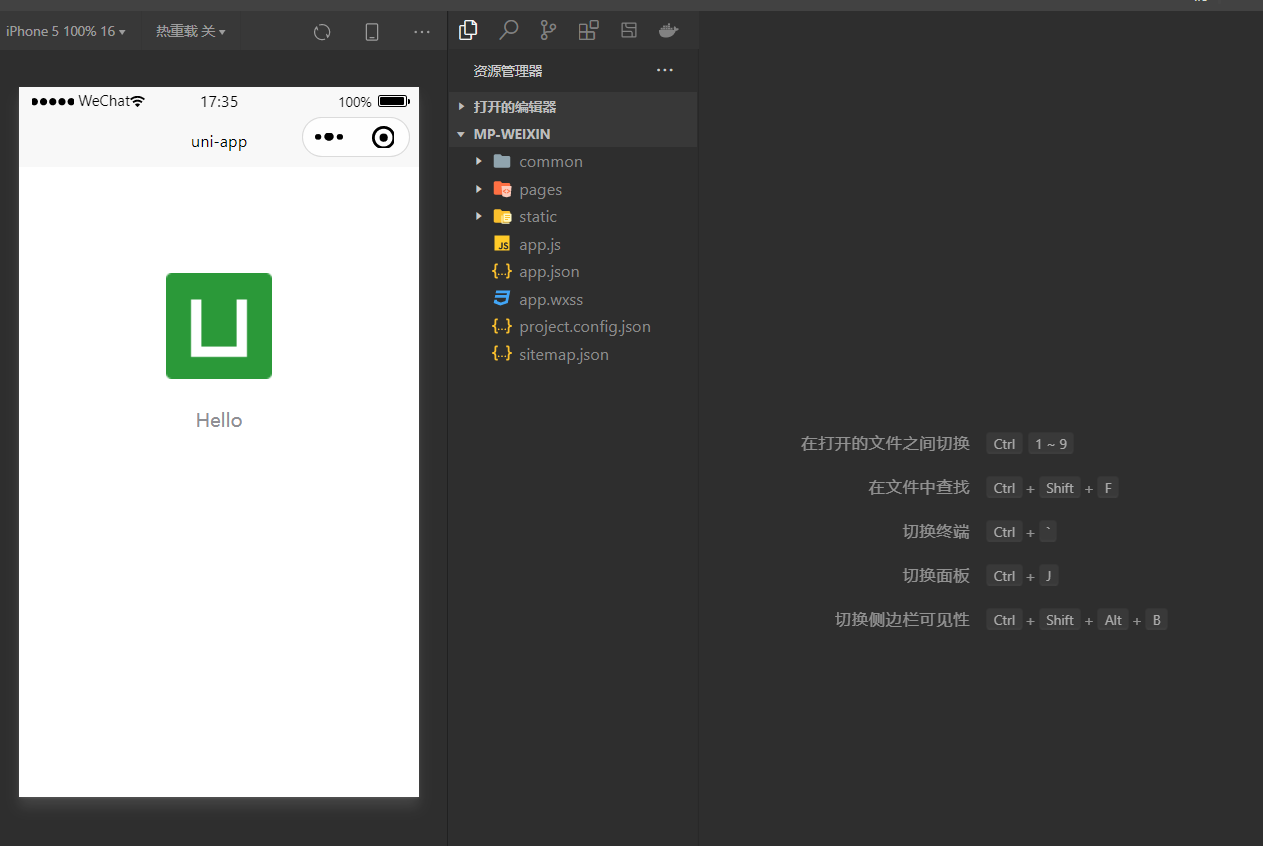Click the 切换面板 hint
The image size is (1263, 846).
click(x=936, y=575)
